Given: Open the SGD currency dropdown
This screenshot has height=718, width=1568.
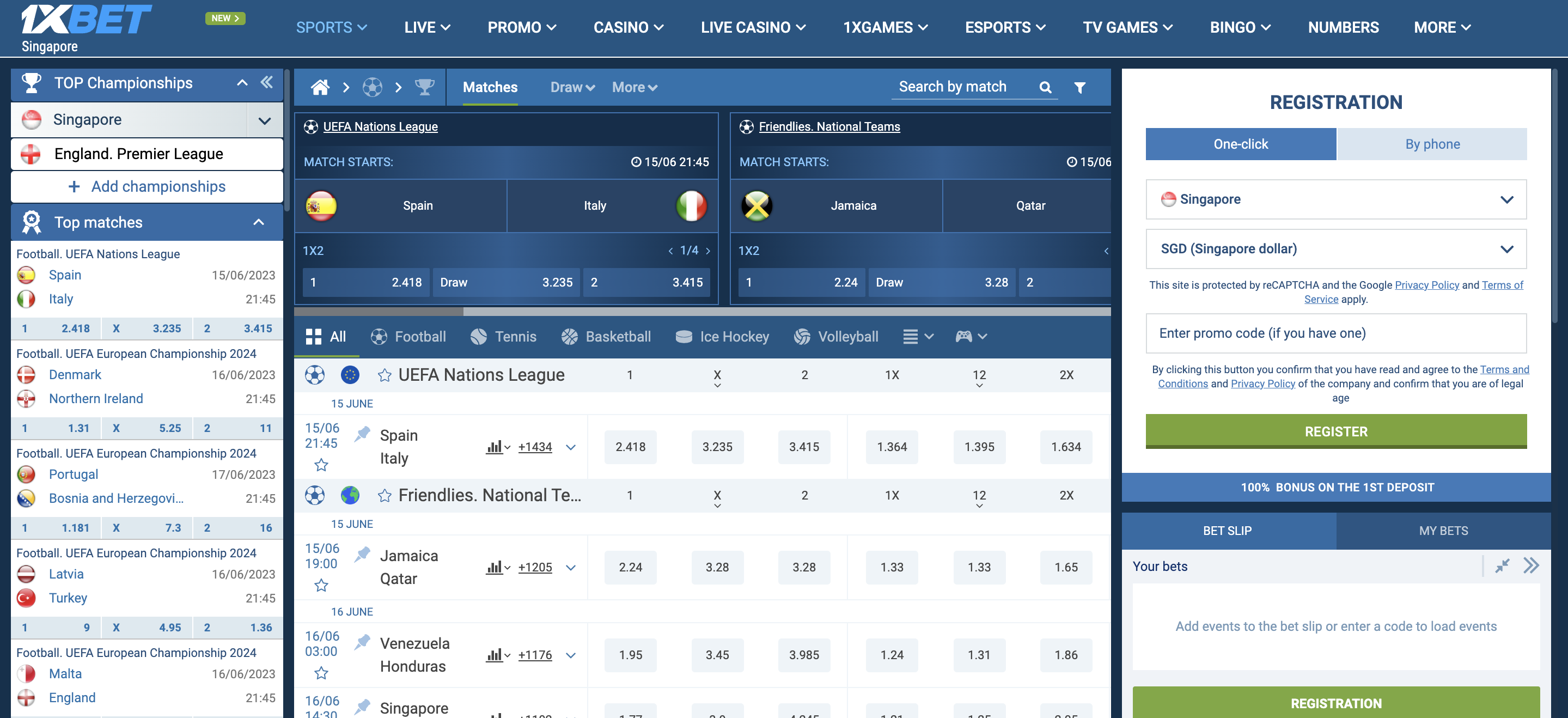Looking at the screenshot, I should [1335, 248].
